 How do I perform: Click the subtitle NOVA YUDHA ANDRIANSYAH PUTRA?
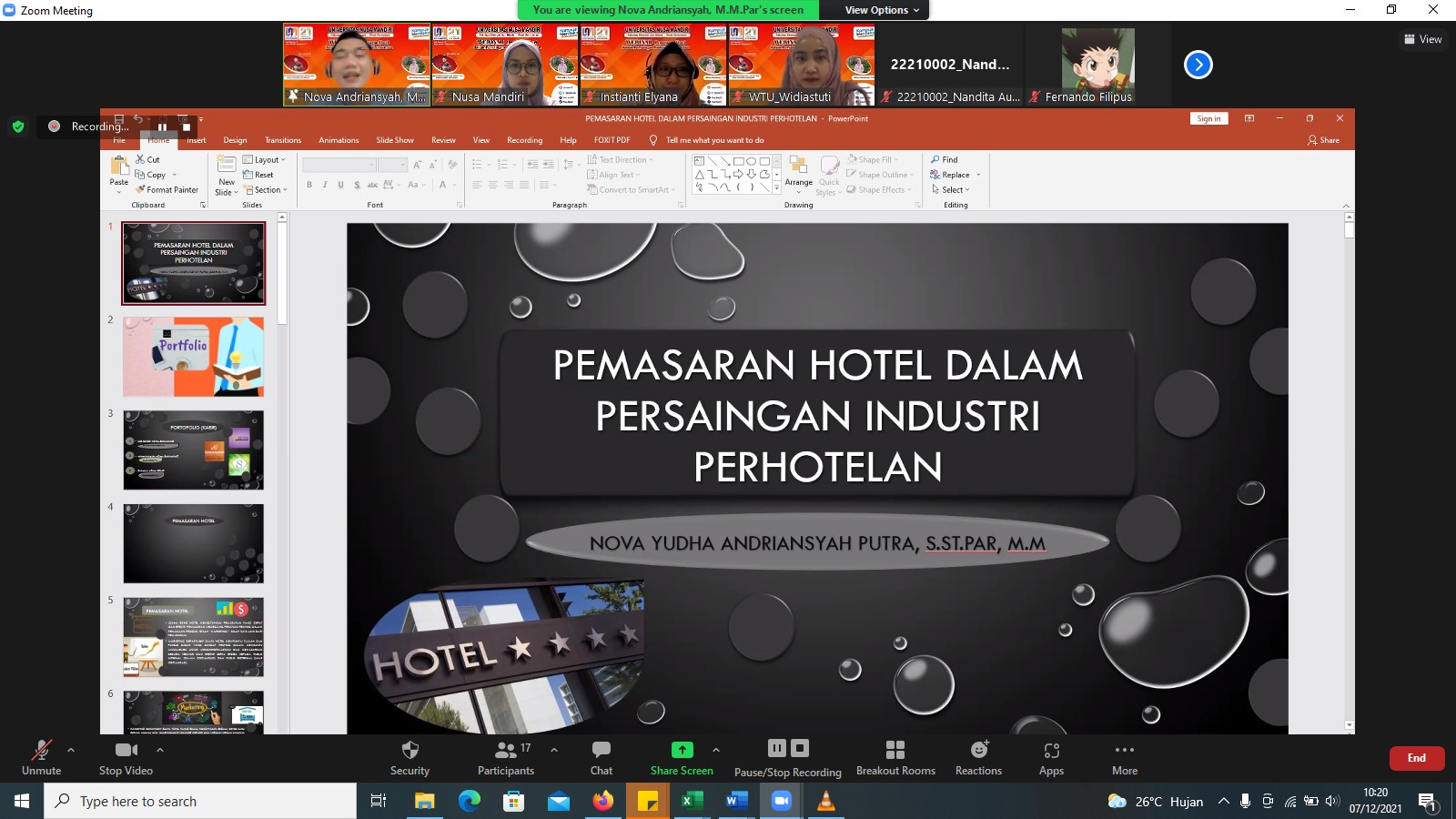tap(753, 543)
